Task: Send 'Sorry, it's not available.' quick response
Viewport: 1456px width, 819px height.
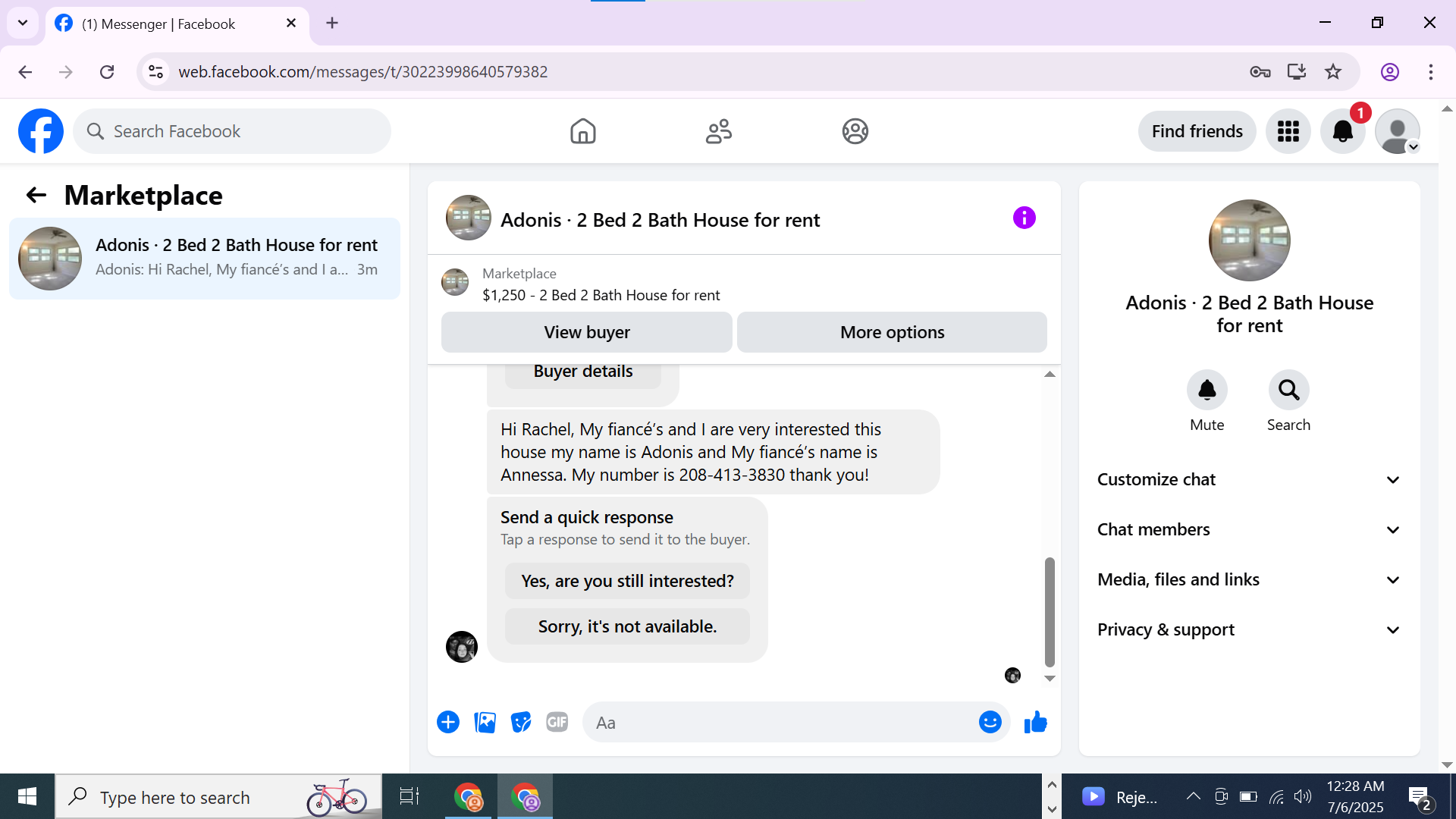Action: click(627, 626)
